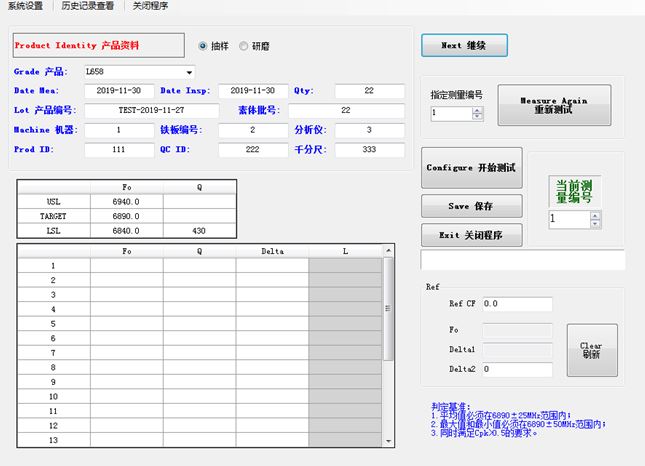This screenshot has width=645, height=466.
Task: Click the Next 继续 button
Action: [x=464, y=45]
